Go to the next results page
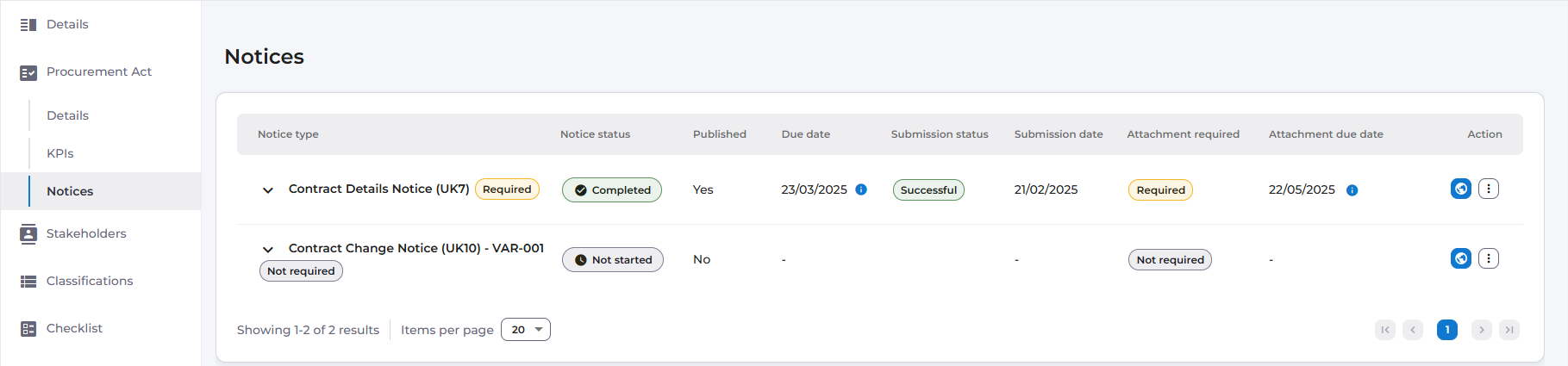1568x366 pixels. coord(1482,330)
